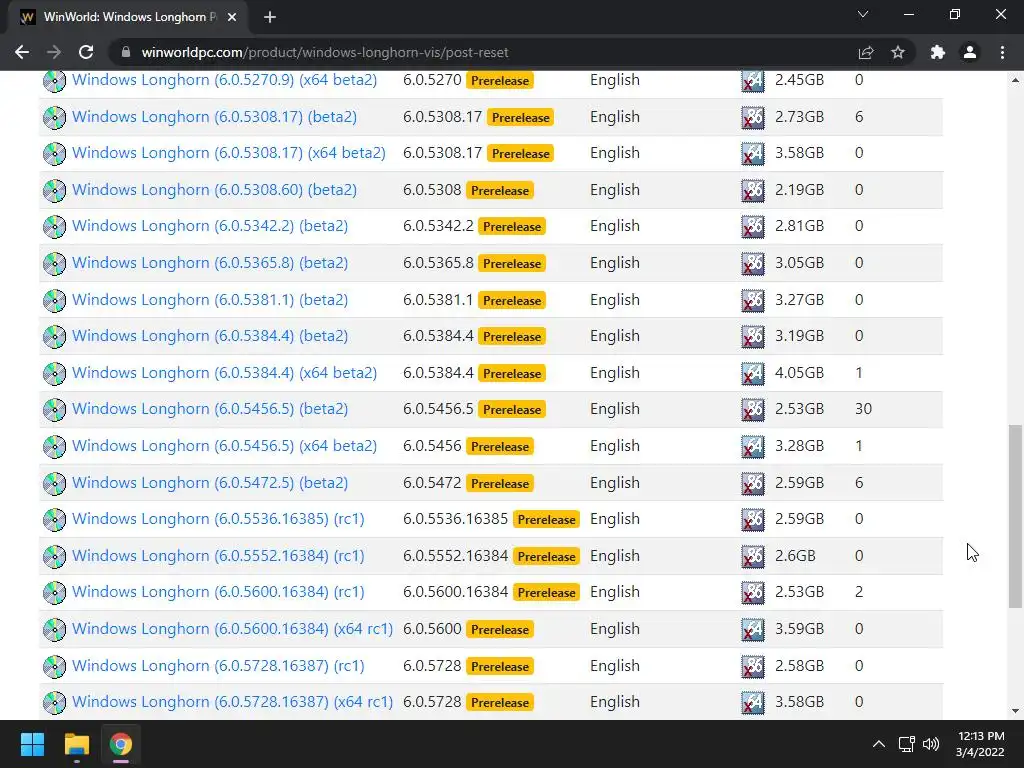Image resolution: width=1024 pixels, height=768 pixels.
Task: Click disc icon of 6.0.5270.9 x64 beta2 row
Action: pyautogui.click(x=54, y=81)
